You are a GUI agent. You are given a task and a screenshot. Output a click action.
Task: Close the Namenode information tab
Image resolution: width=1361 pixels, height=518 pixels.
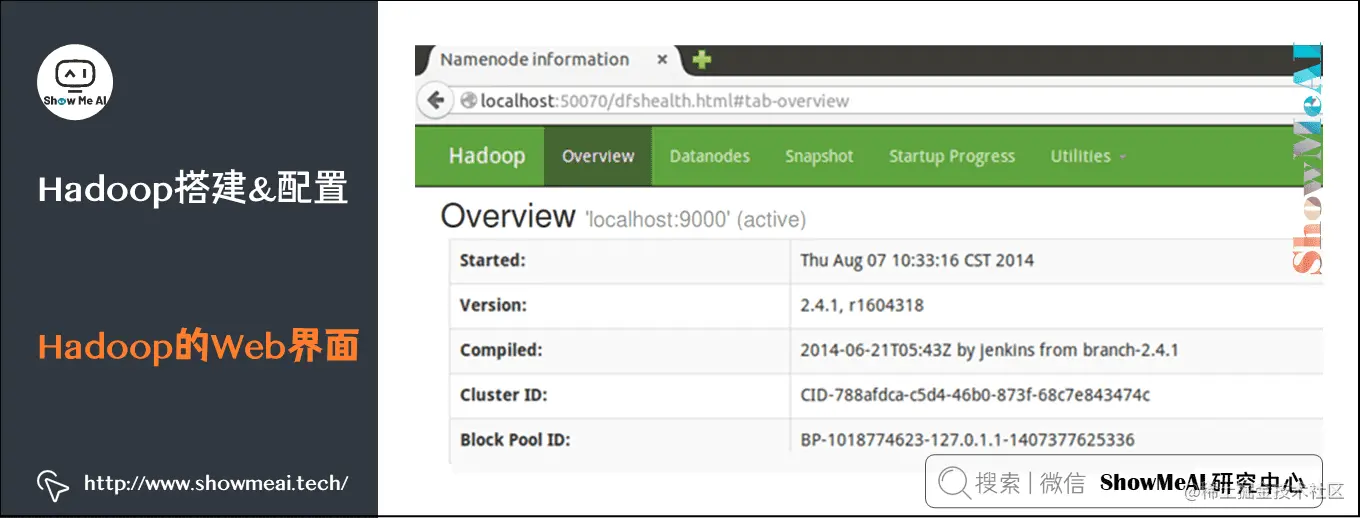[x=662, y=60]
